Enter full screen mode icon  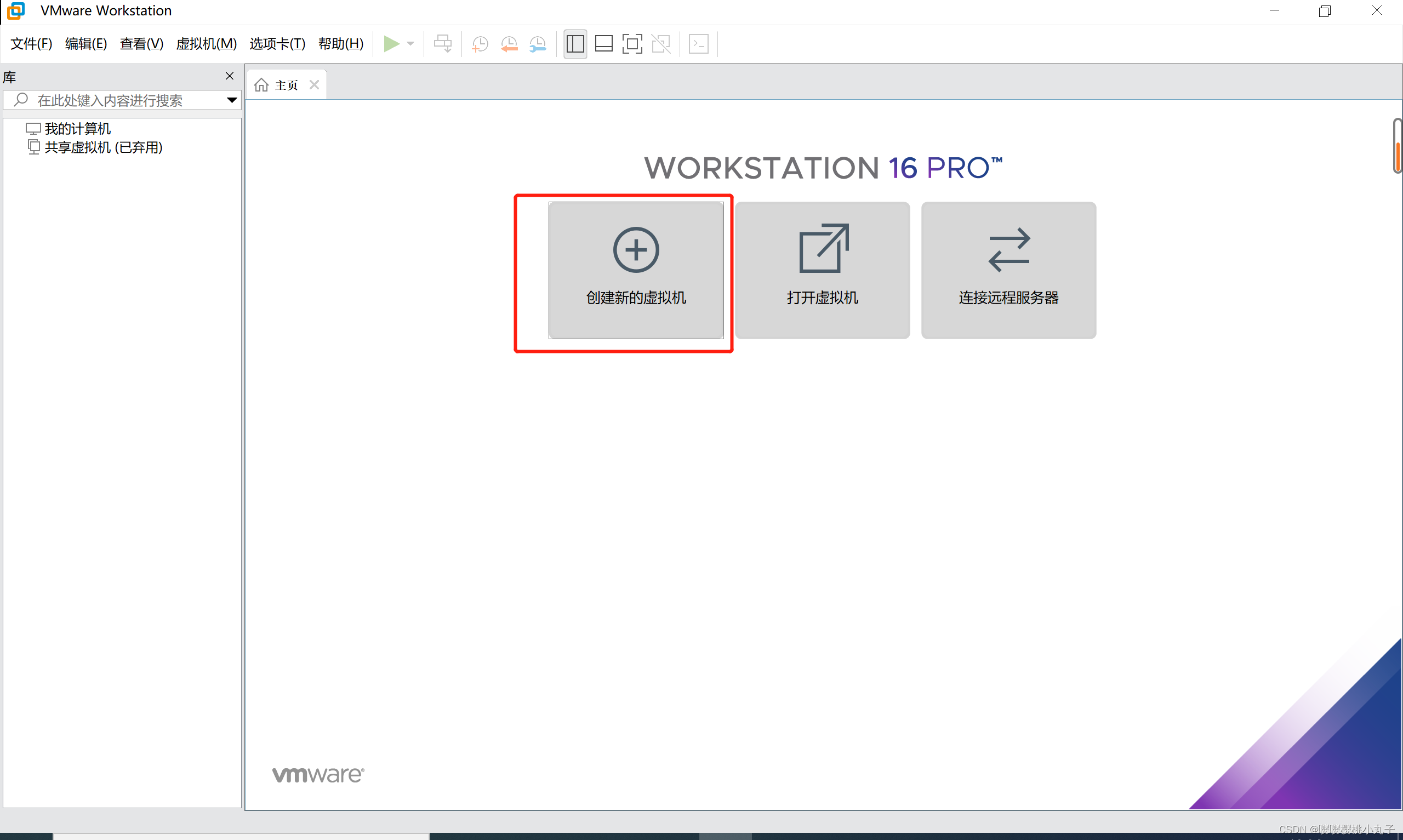coord(632,44)
